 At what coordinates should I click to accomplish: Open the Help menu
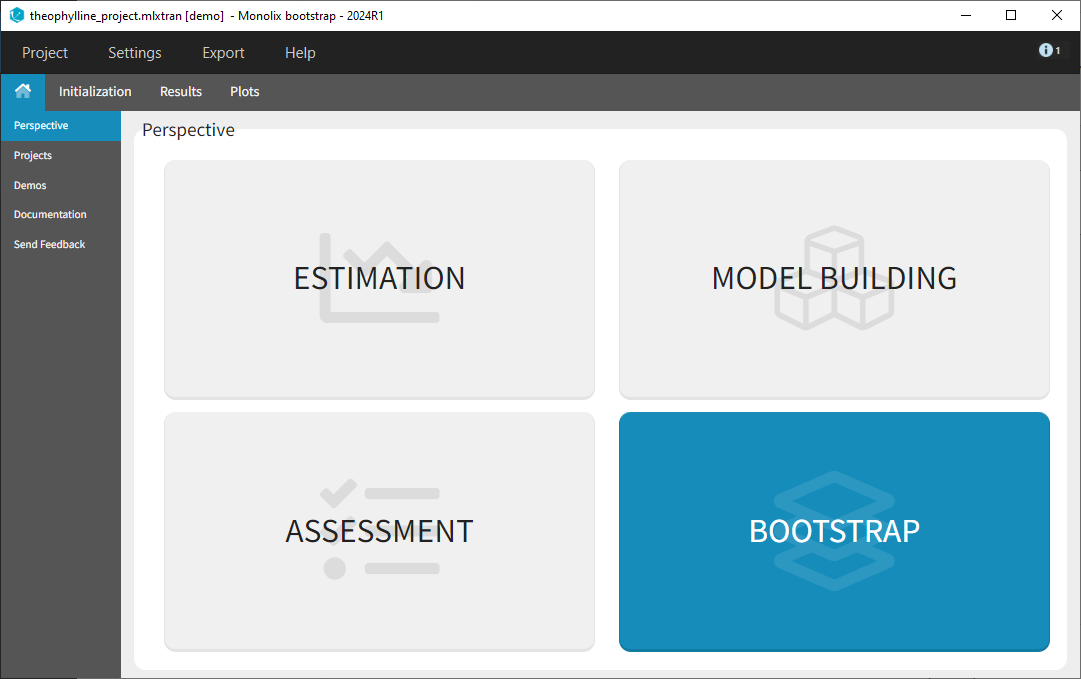click(299, 52)
